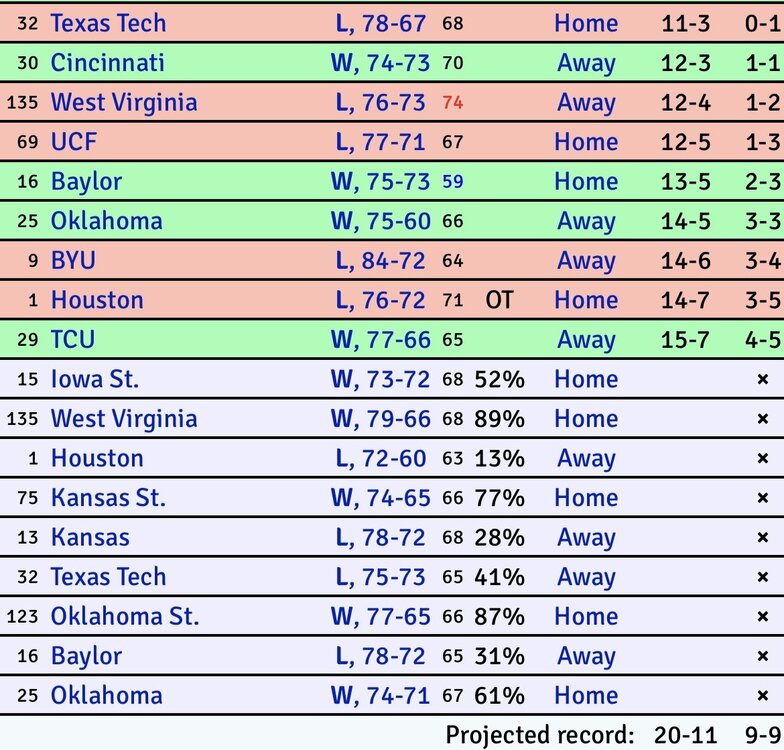Open the Cincinnati team link
The image size is (784, 750).
(107, 63)
